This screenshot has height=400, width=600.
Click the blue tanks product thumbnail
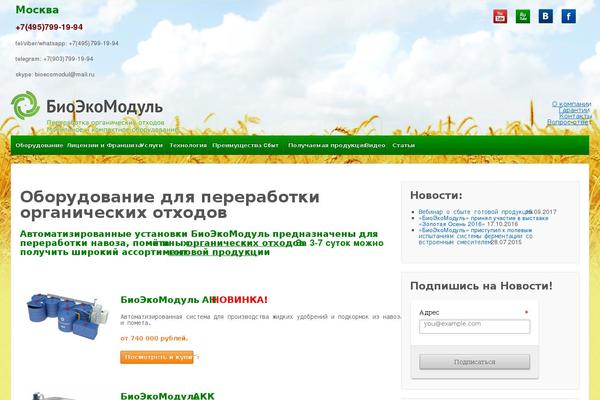[x=66, y=317]
